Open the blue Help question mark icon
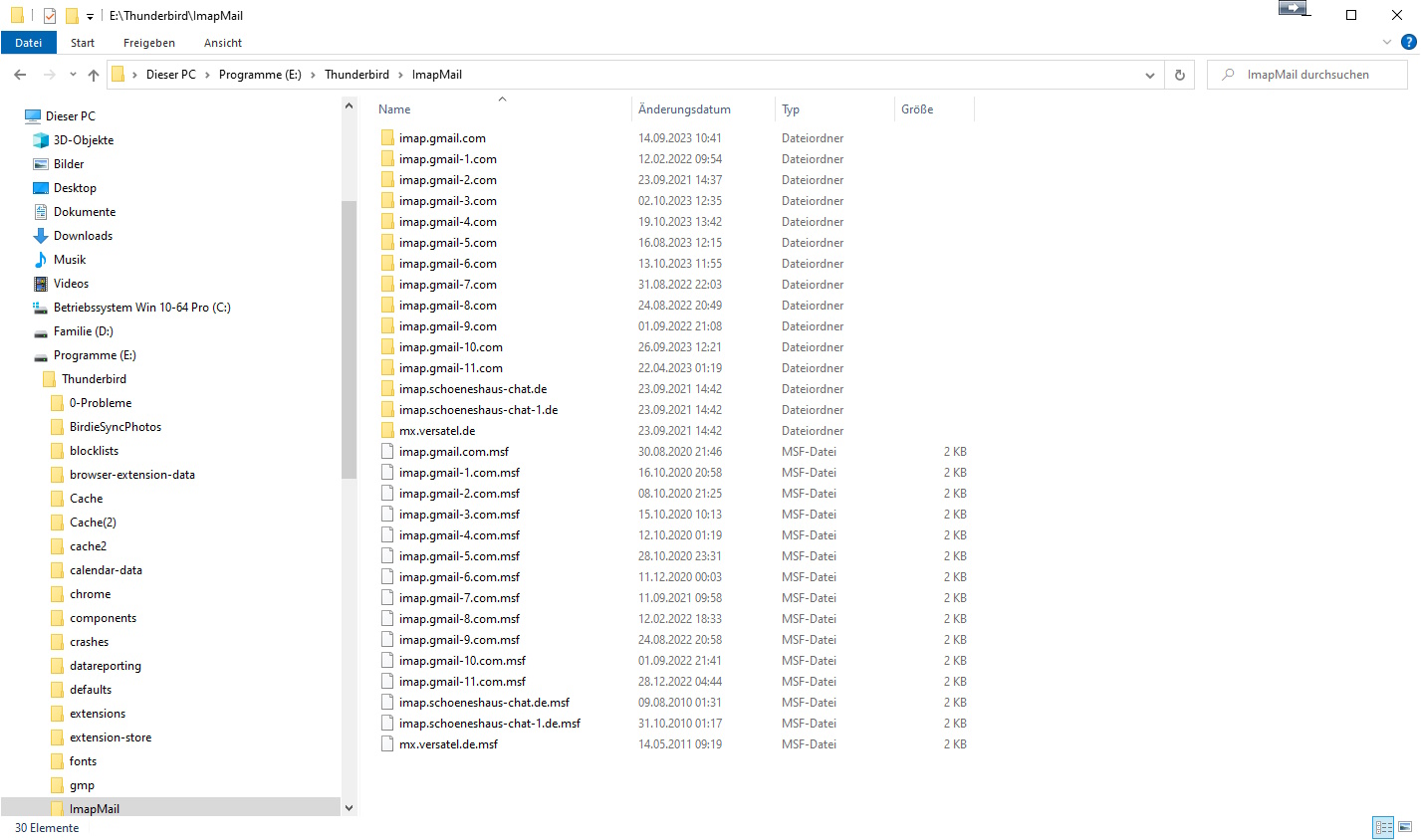Screen dimensions: 1421x840 click(1408, 42)
